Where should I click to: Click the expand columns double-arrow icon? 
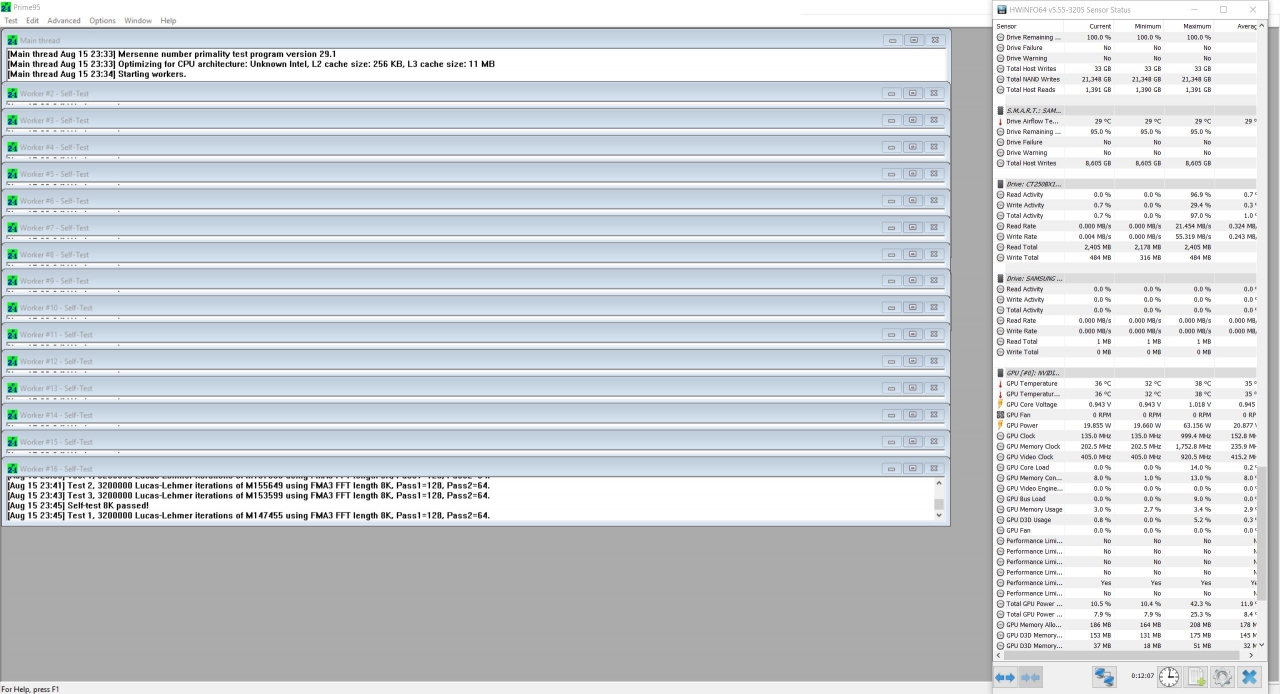(1005, 677)
